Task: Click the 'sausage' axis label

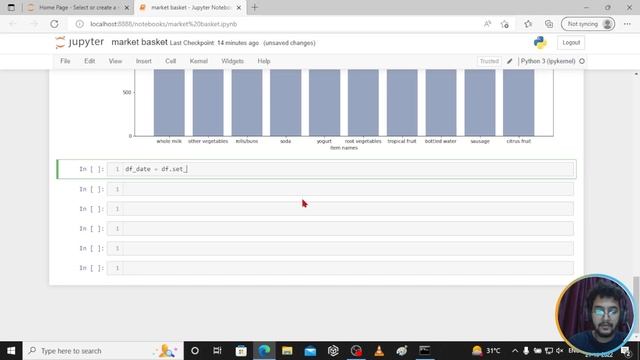Action: pyautogui.click(x=480, y=141)
